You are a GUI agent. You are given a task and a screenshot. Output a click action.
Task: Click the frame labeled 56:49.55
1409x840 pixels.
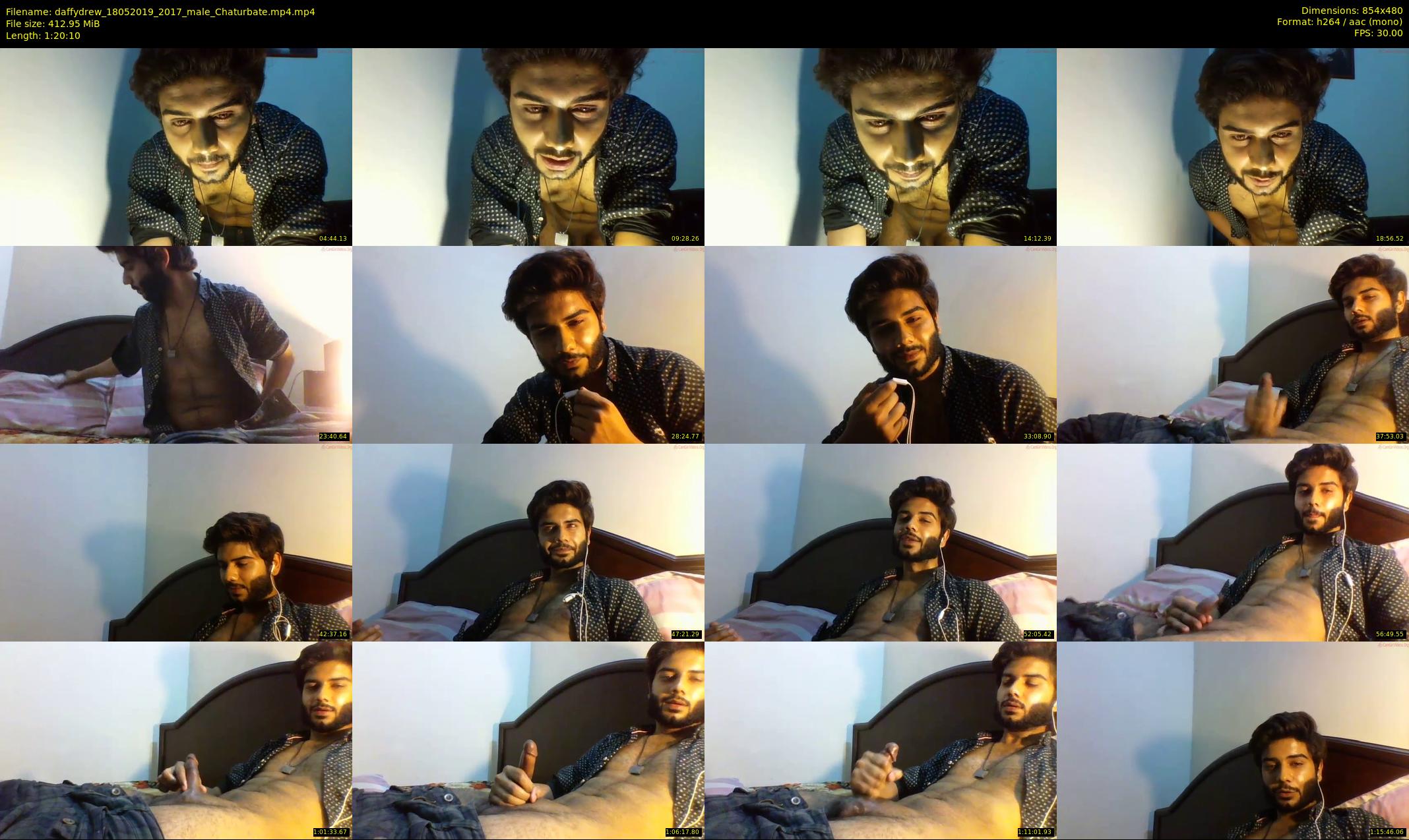[x=1233, y=542]
